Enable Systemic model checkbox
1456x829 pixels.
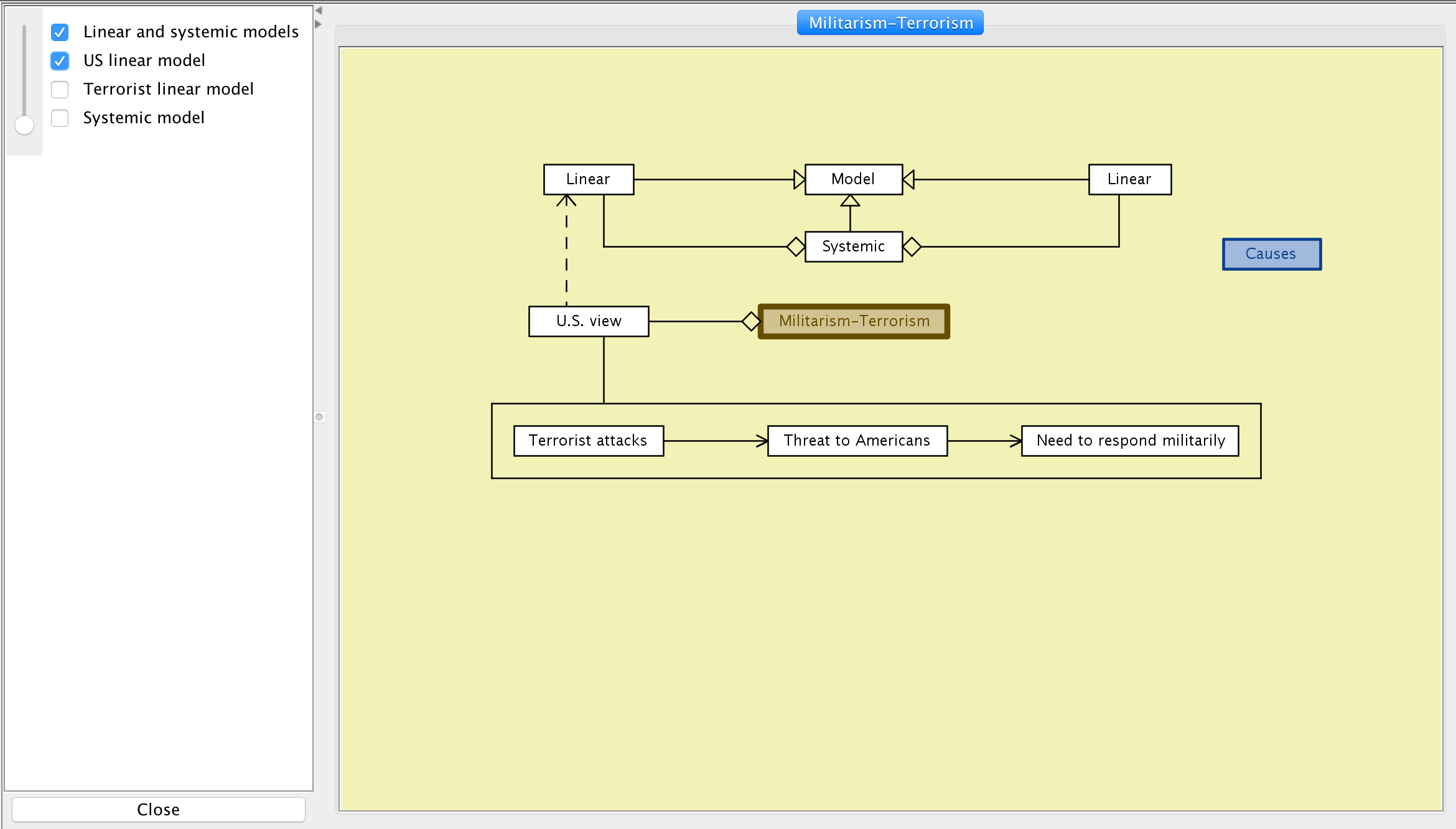(x=60, y=118)
